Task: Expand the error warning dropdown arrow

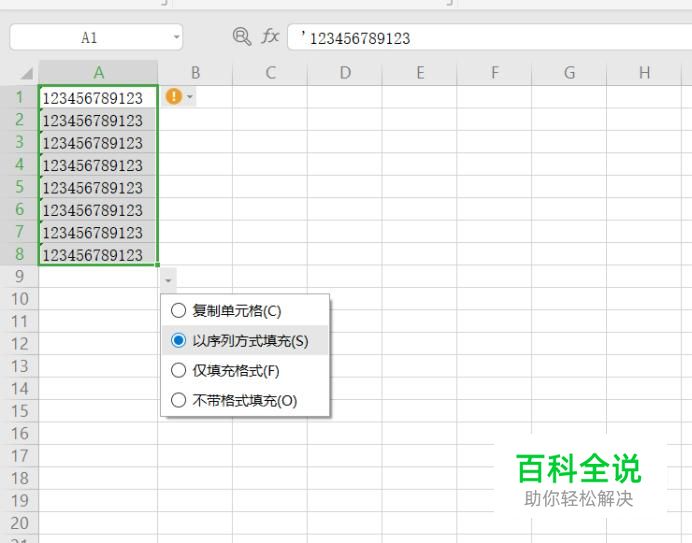Action: (x=190, y=96)
